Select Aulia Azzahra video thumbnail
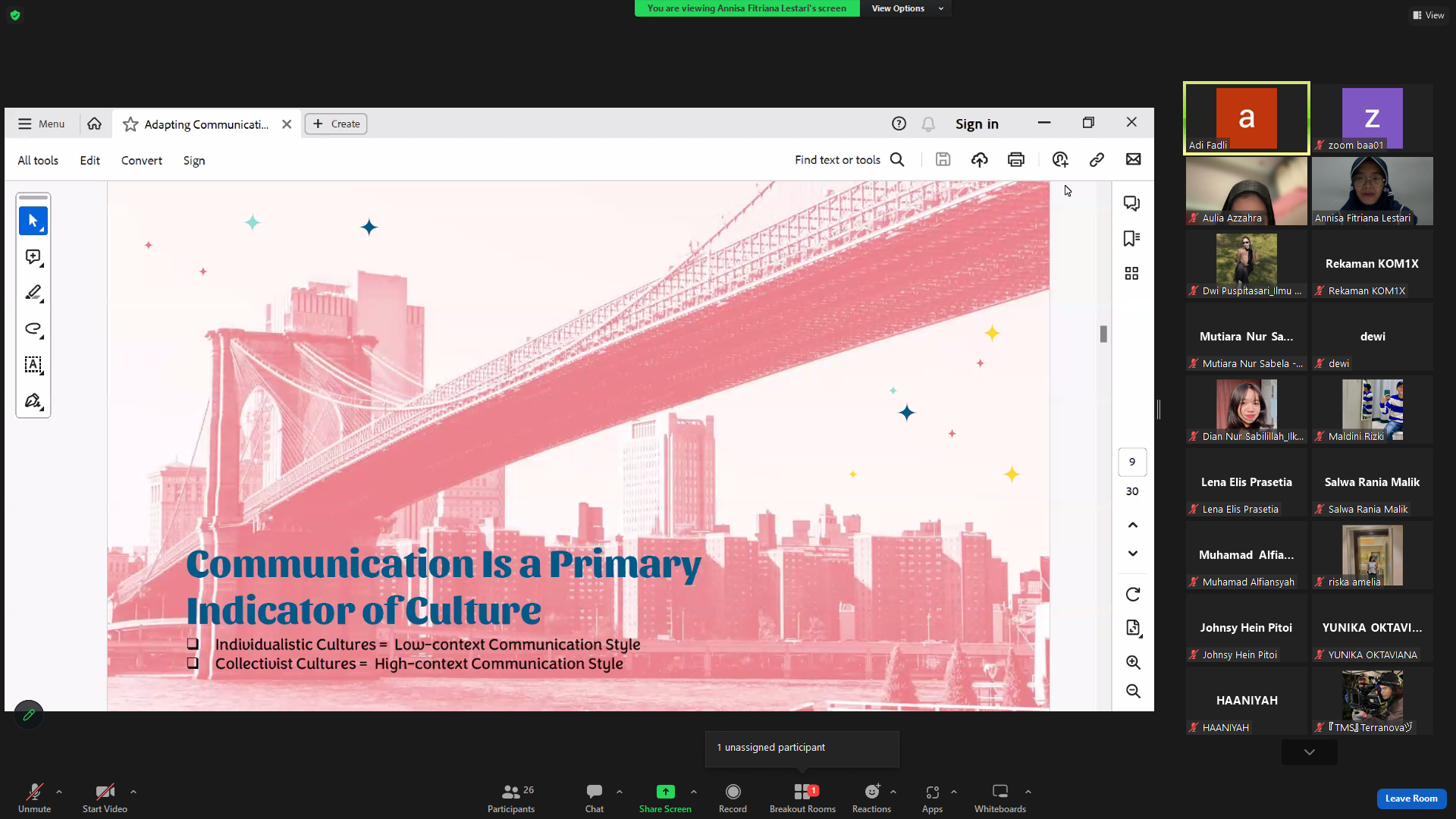 click(x=1247, y=191)
